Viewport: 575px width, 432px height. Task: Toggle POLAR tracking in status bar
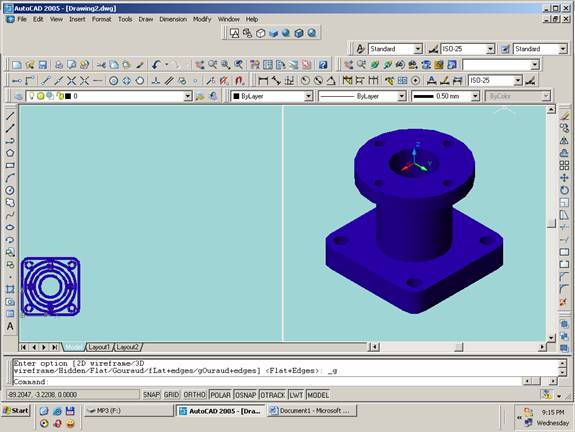[220, 395]
